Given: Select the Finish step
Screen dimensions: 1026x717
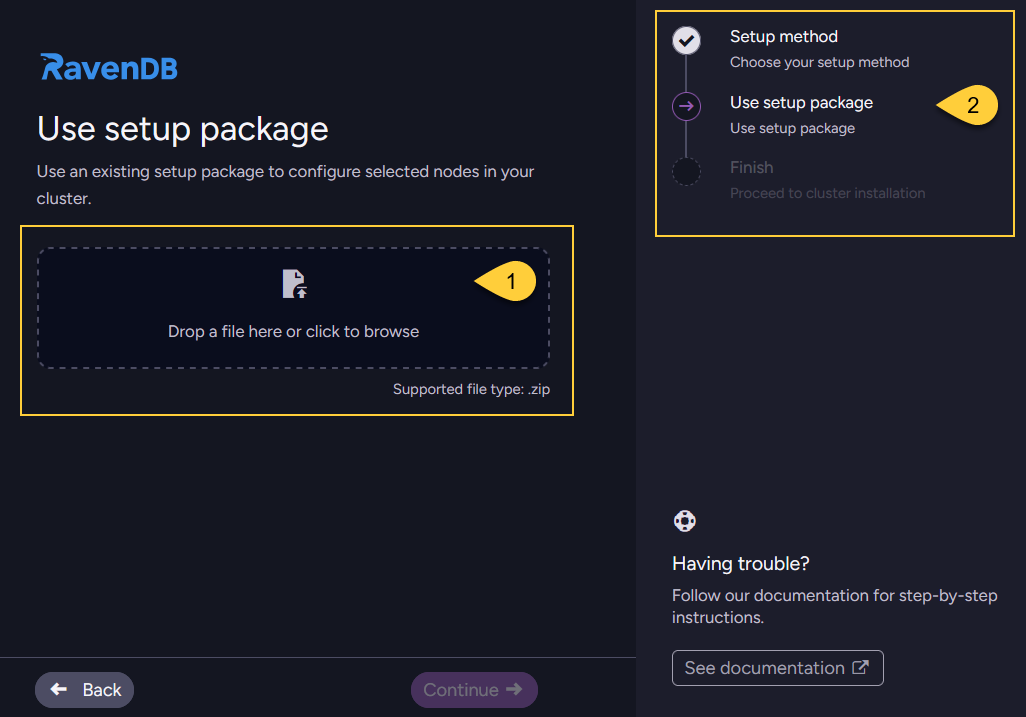Looking at the screenshot, I should (752, 167).
